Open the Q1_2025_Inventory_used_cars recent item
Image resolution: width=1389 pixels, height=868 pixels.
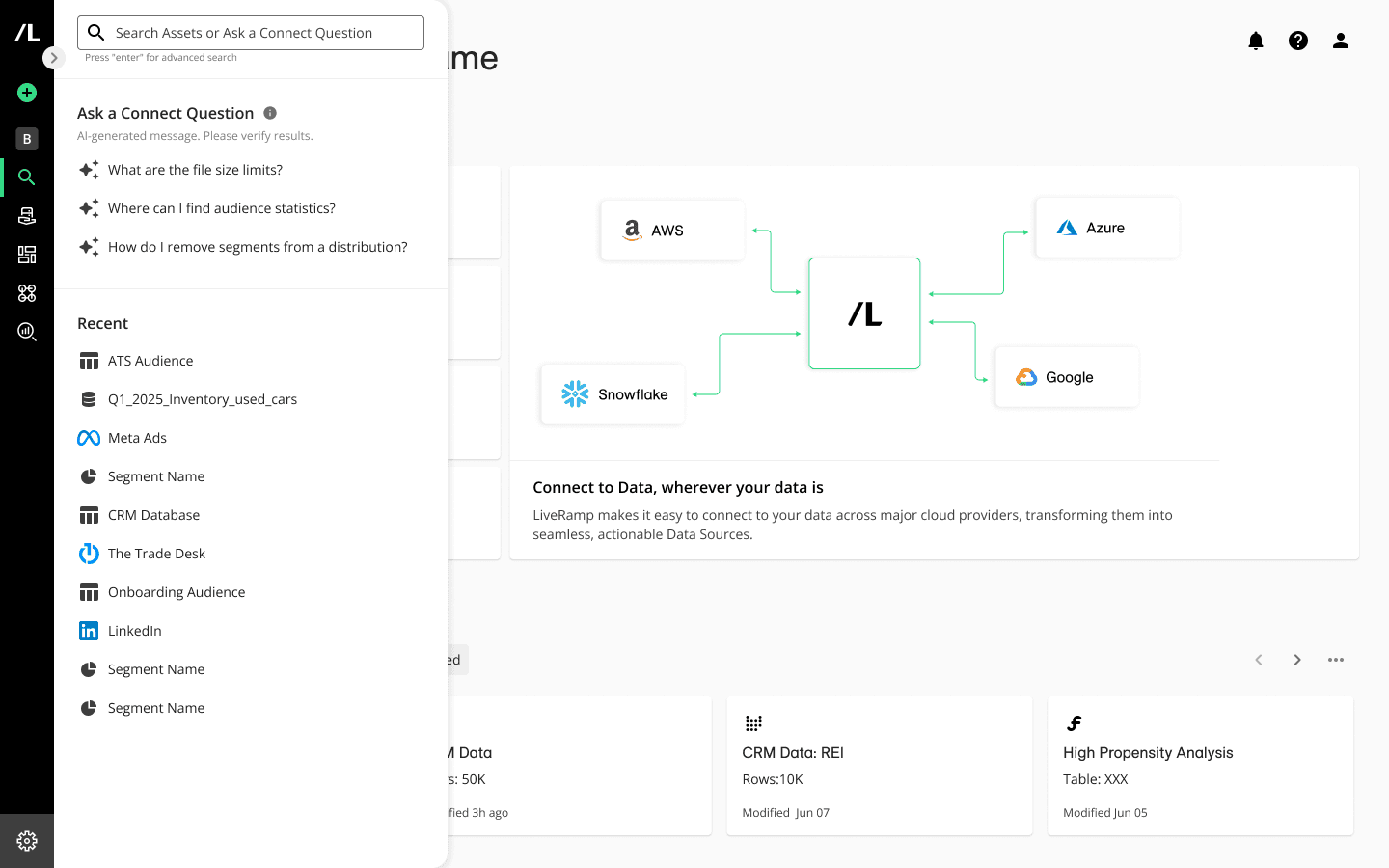[x=202, y=399]
